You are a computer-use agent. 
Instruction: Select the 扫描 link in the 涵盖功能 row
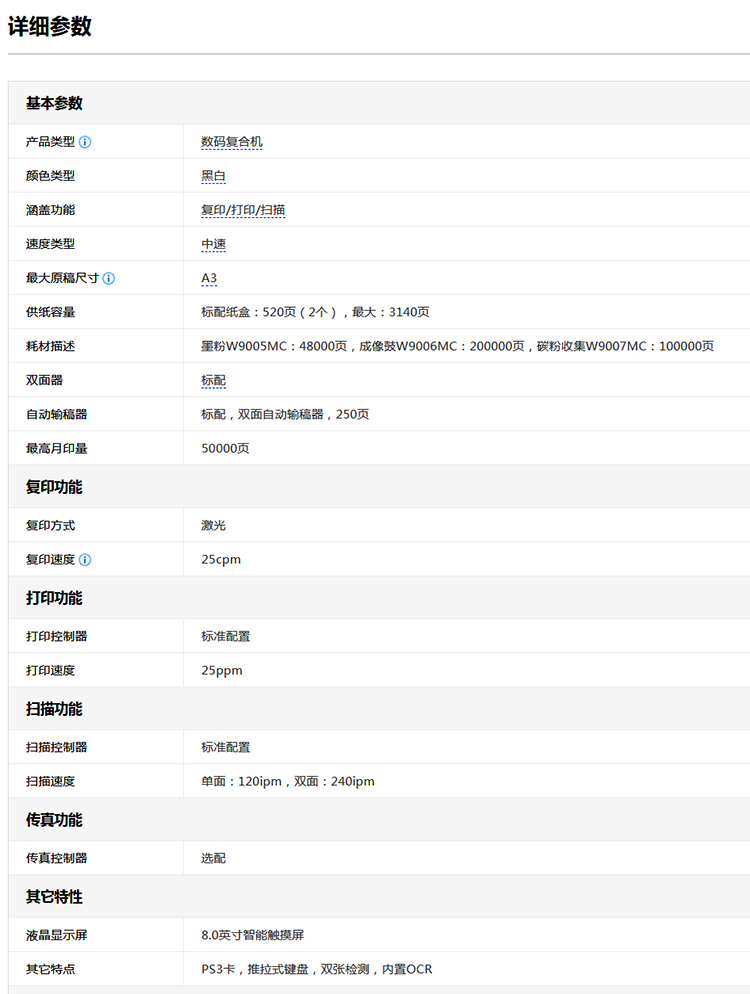[x=273, y=210]
